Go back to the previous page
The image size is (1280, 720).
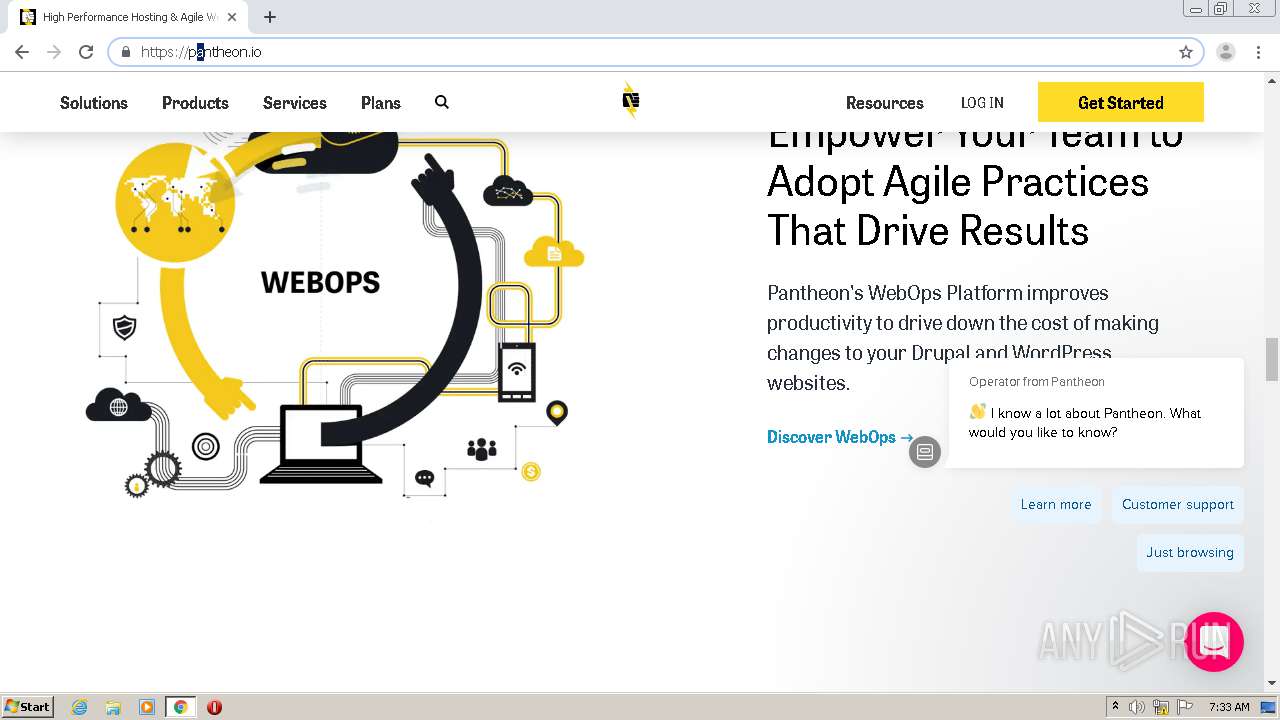(x=22, y=52)
